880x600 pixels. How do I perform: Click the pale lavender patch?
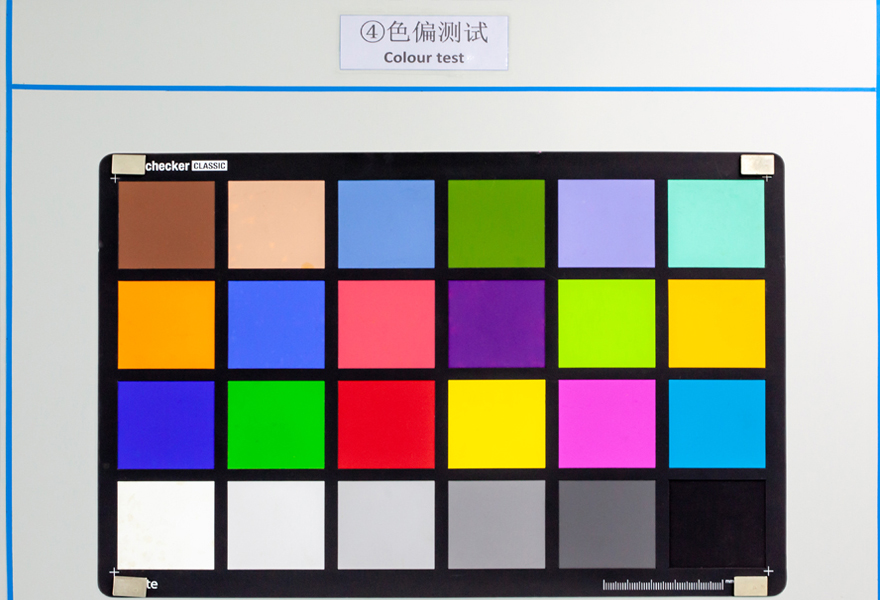click(x=606, y=223)
